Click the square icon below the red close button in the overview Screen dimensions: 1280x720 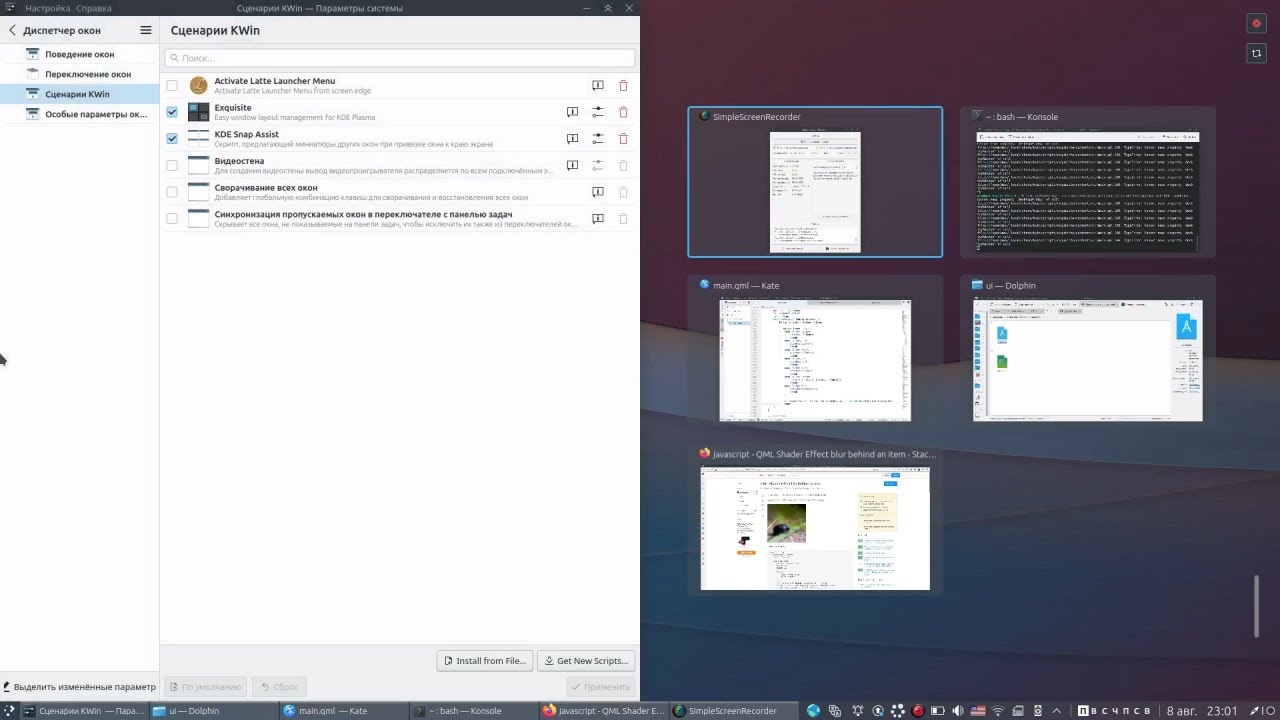[x=1256, y=54]
